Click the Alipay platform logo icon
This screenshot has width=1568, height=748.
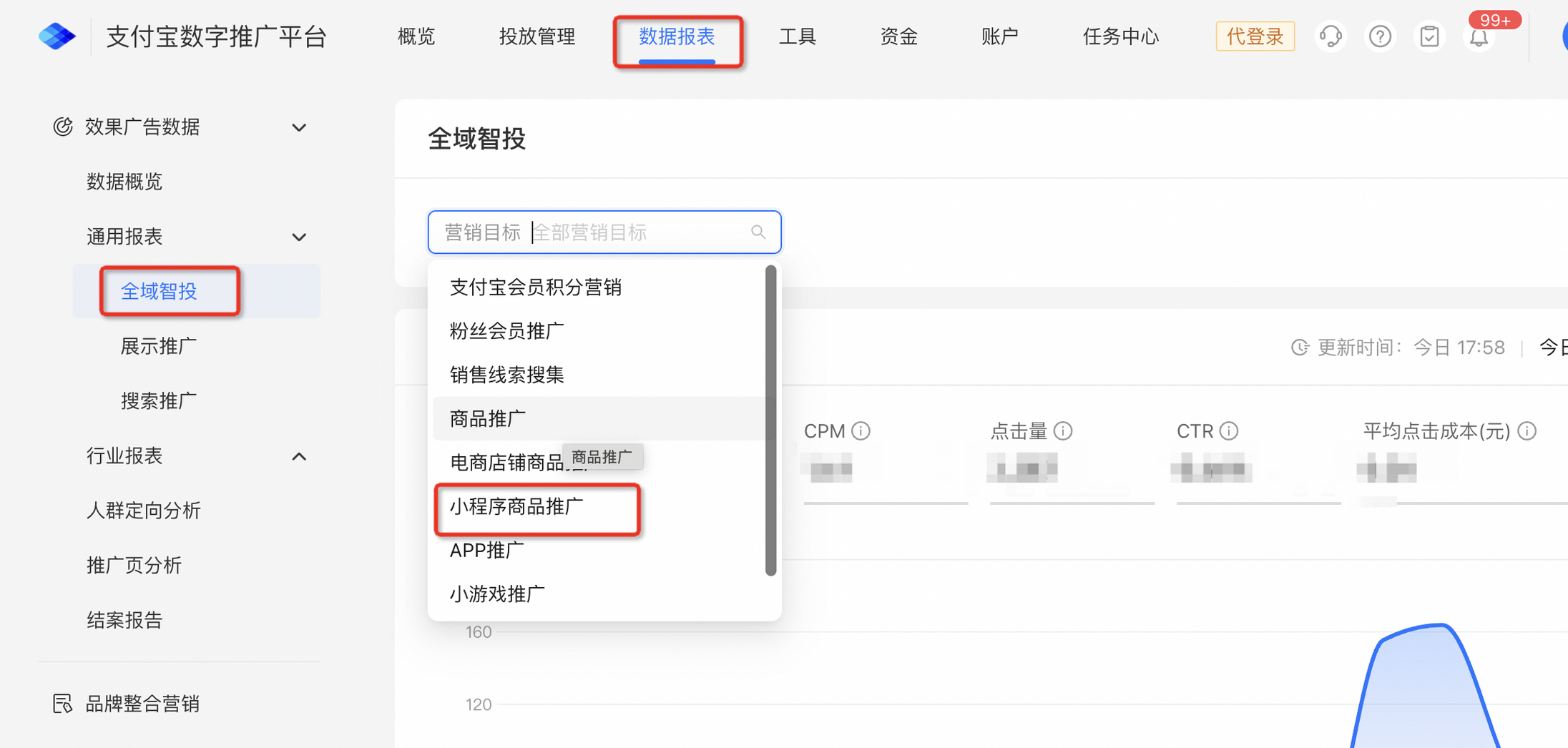pos(57,36)
